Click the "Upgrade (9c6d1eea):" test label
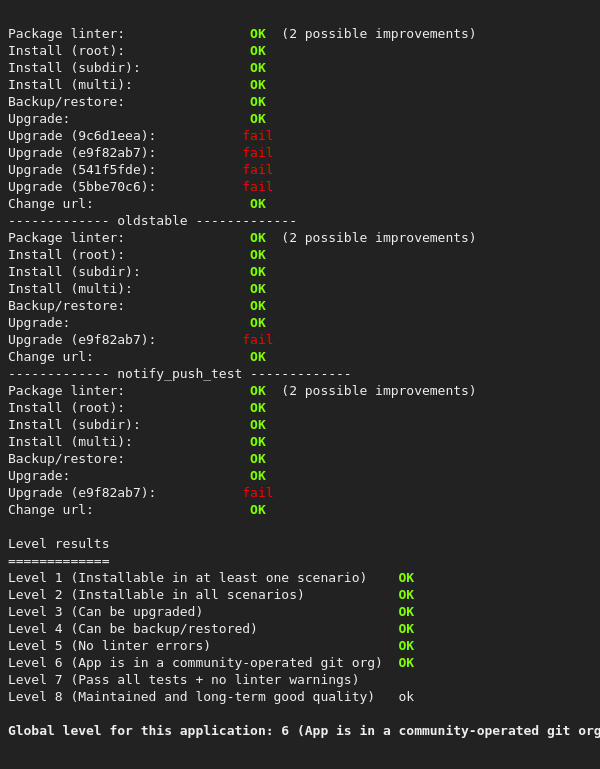Screen dimensions: 600x769 tap(82, 135)
